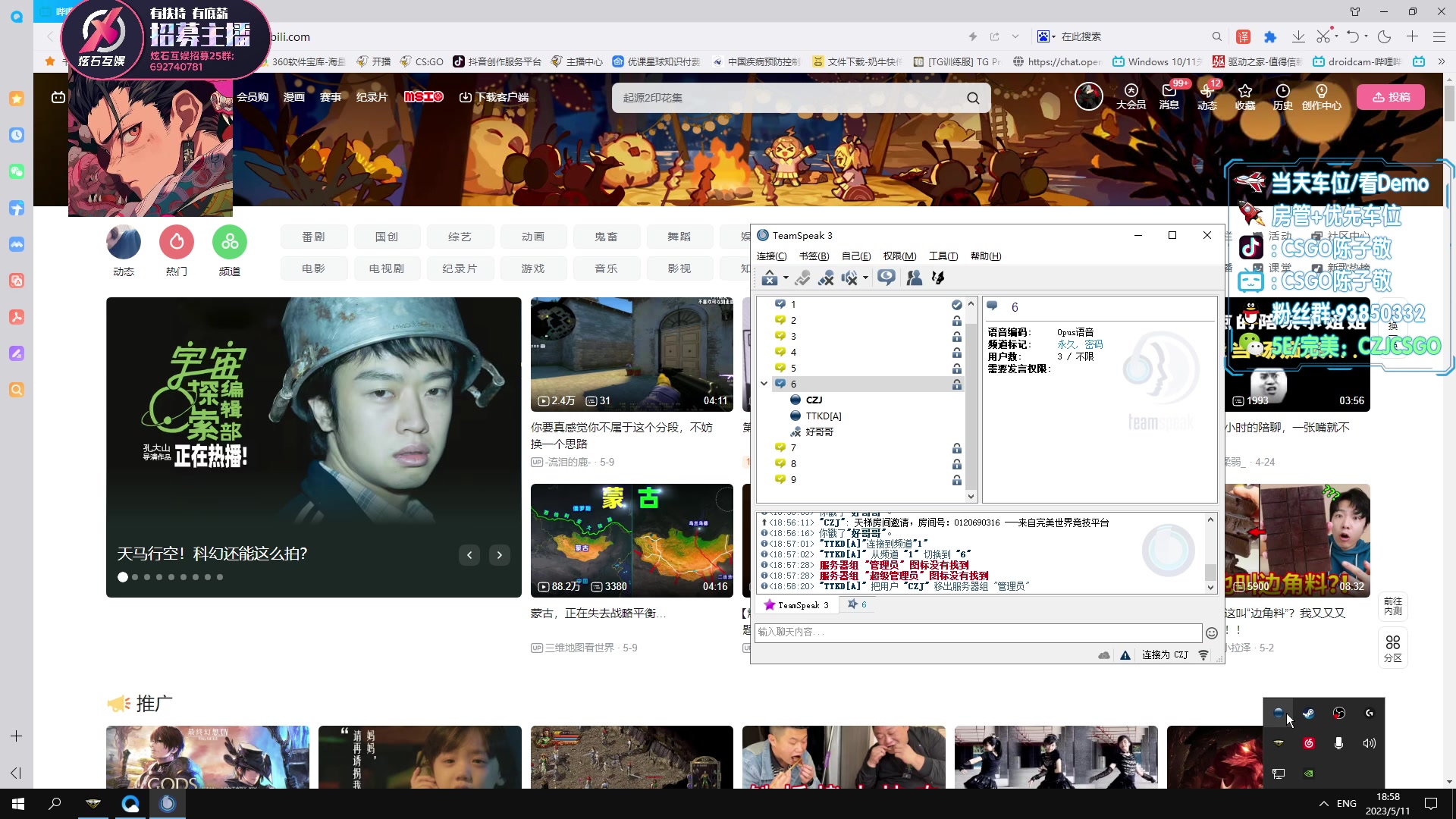Open dropdown arrow next to disconnect icon
Viewport: 1456px width, 819px height.
coord(786,278)
